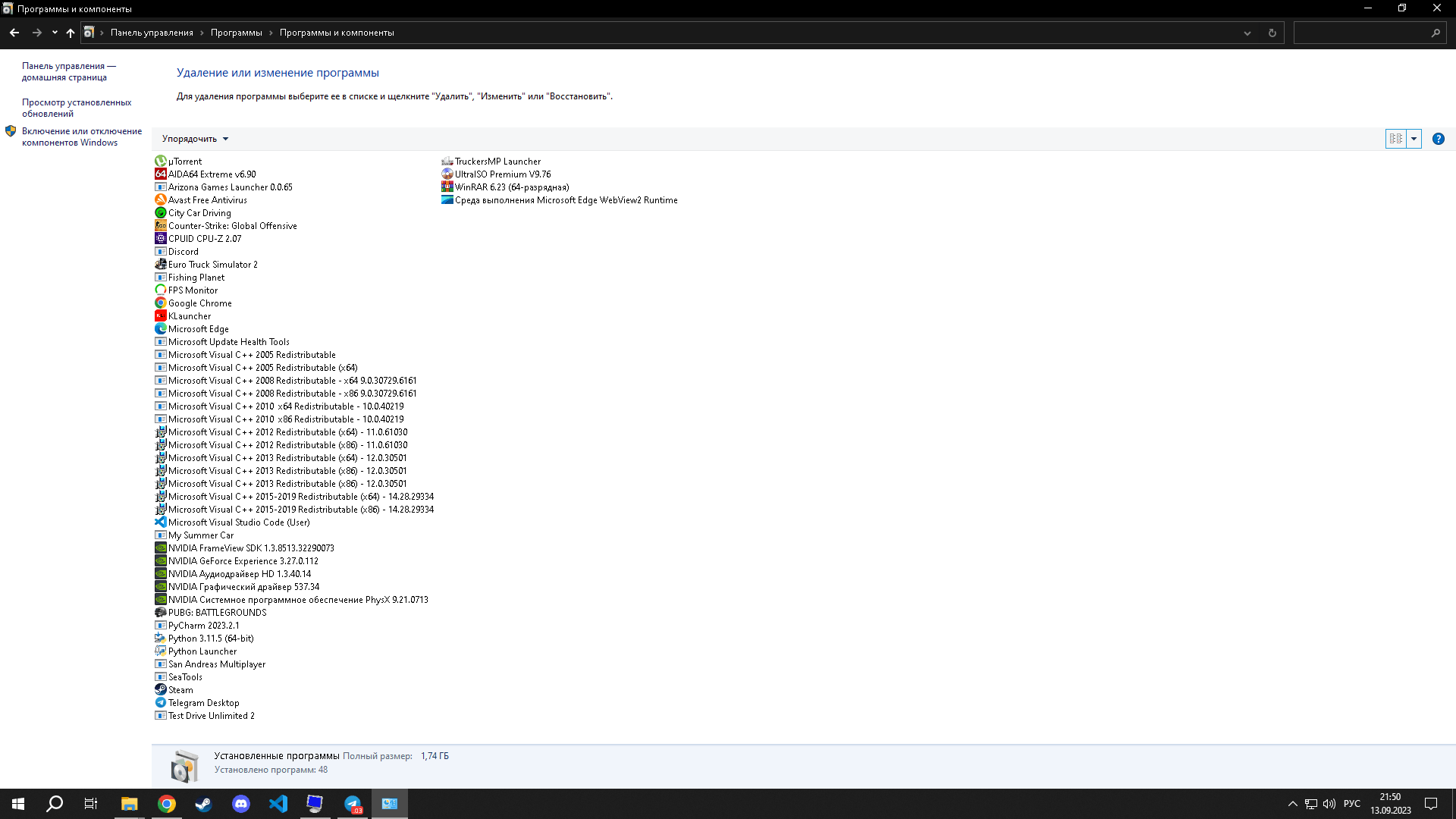
Task: Select the AIDA64 Extreme icon
Action: [161, 174]
